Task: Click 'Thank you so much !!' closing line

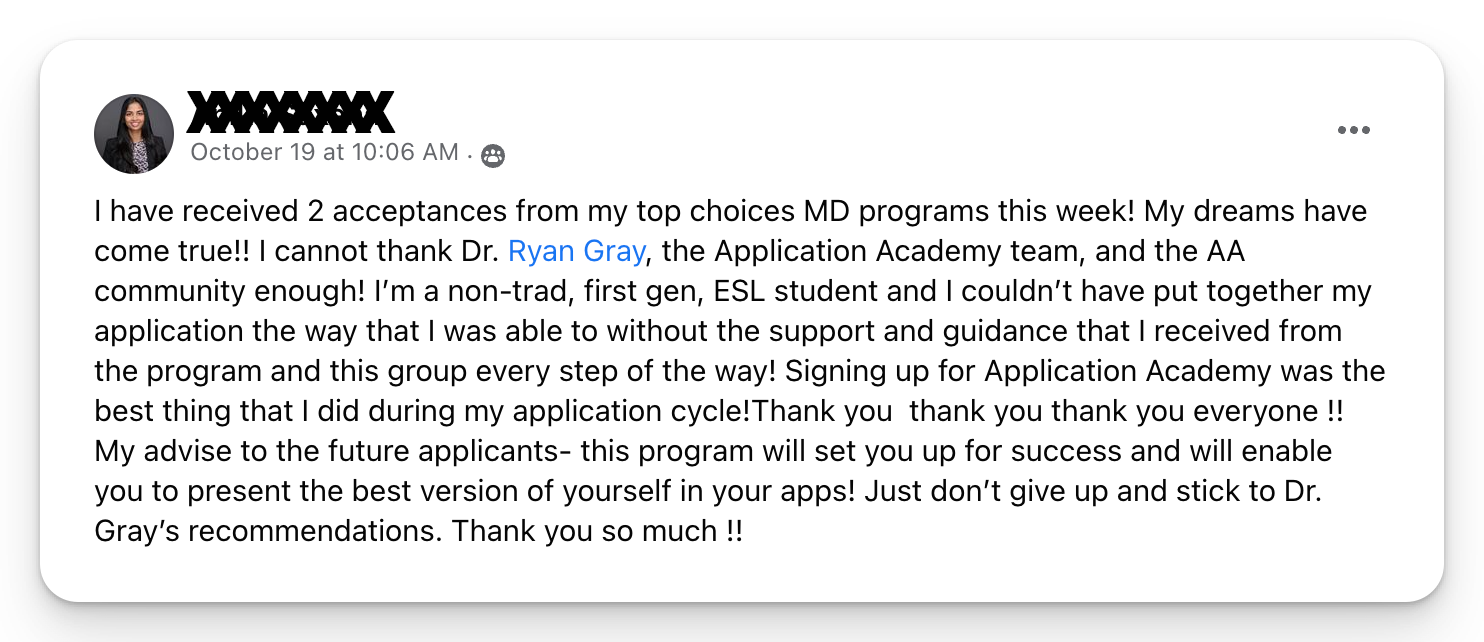Action: (x=597, y=531)
